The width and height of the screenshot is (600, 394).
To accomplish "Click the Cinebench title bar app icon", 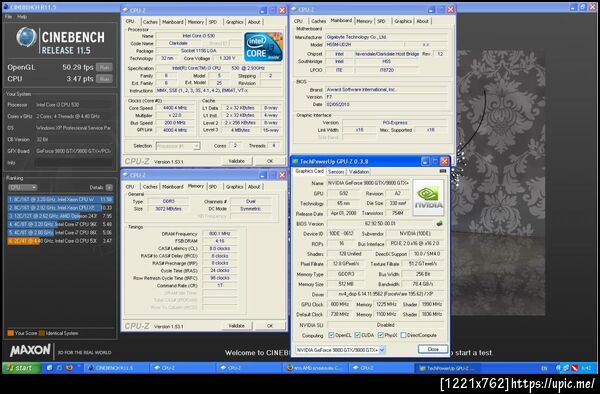I will pyautogui.click(x=5, y=7).
